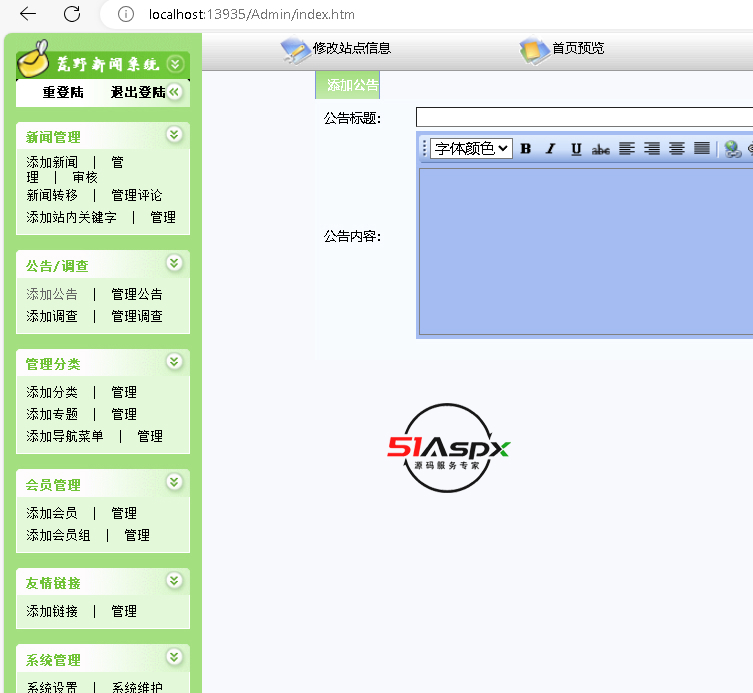Click the 重登陆 link
This screenshot has height=693, width=753.
point(63,92)
